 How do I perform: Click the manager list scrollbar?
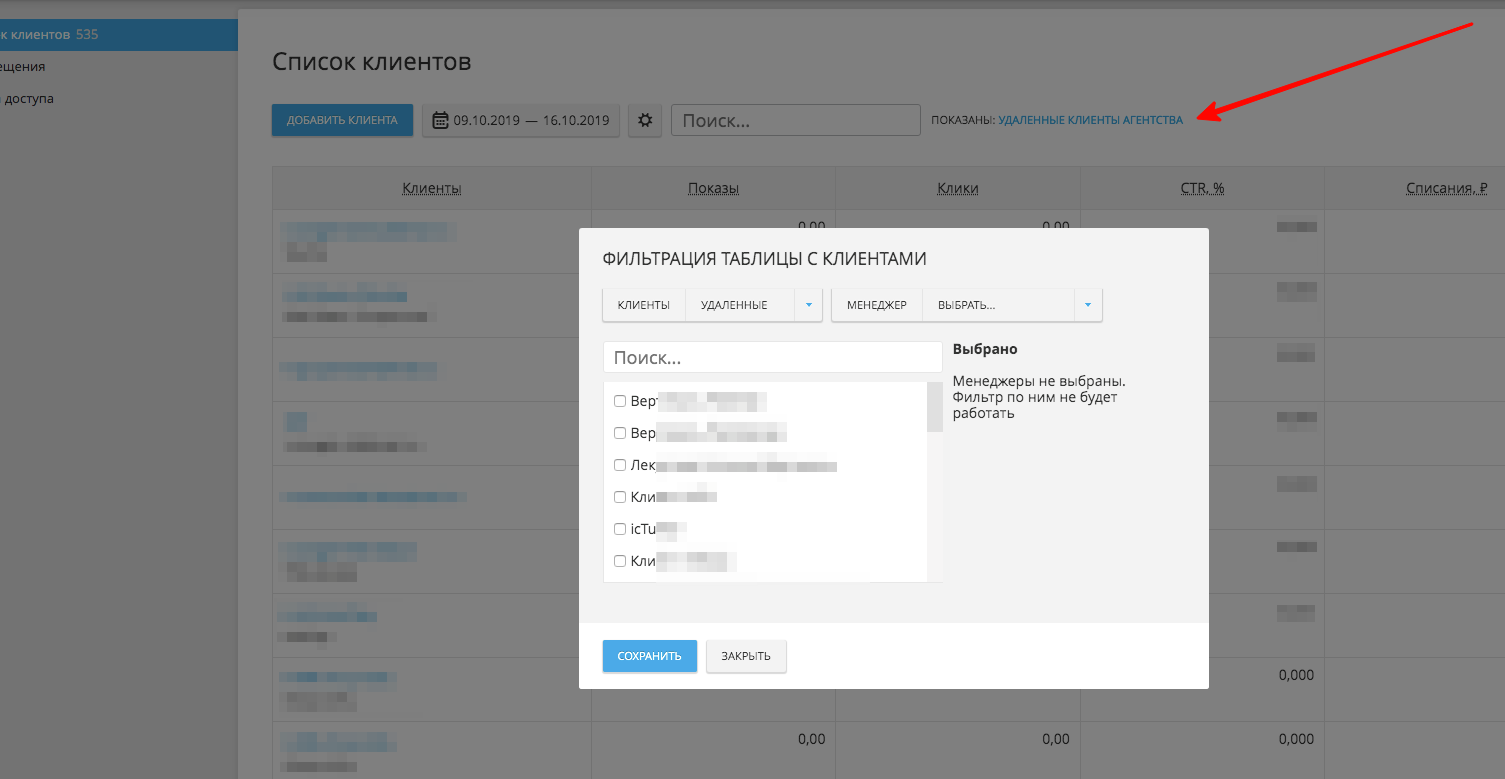click(x=935, y=407)
